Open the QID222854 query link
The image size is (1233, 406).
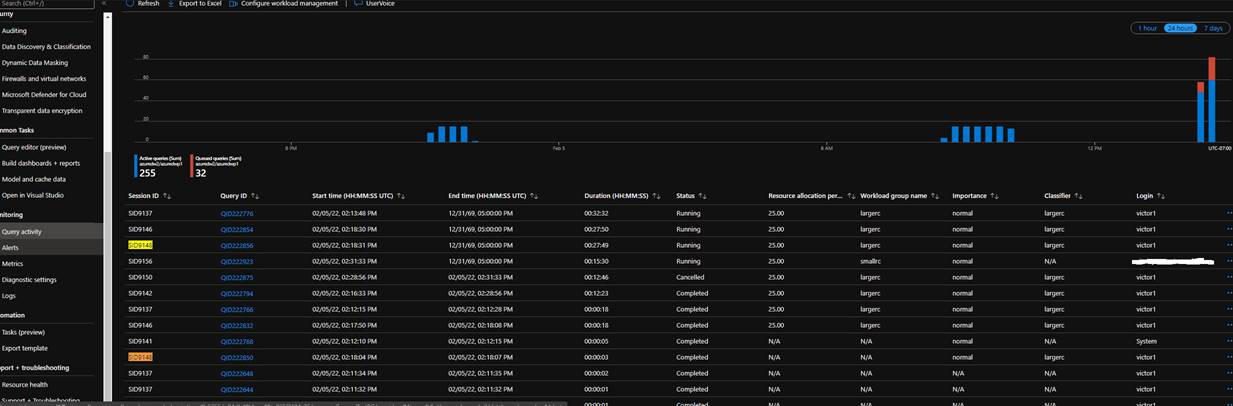point(237,229)
